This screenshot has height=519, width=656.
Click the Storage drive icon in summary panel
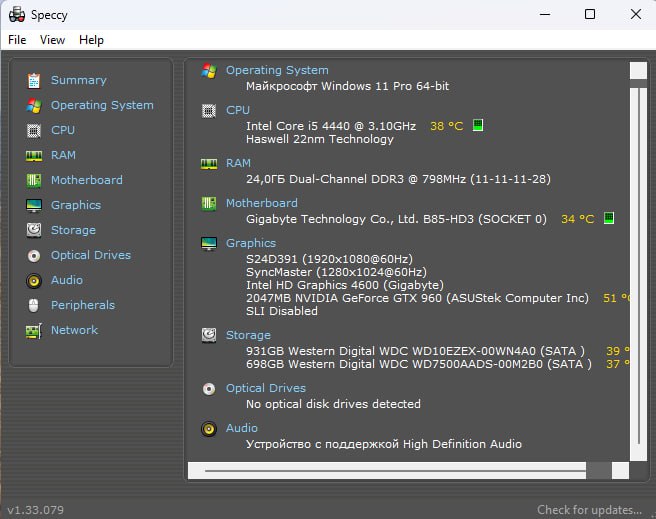(x=209, y=335)
